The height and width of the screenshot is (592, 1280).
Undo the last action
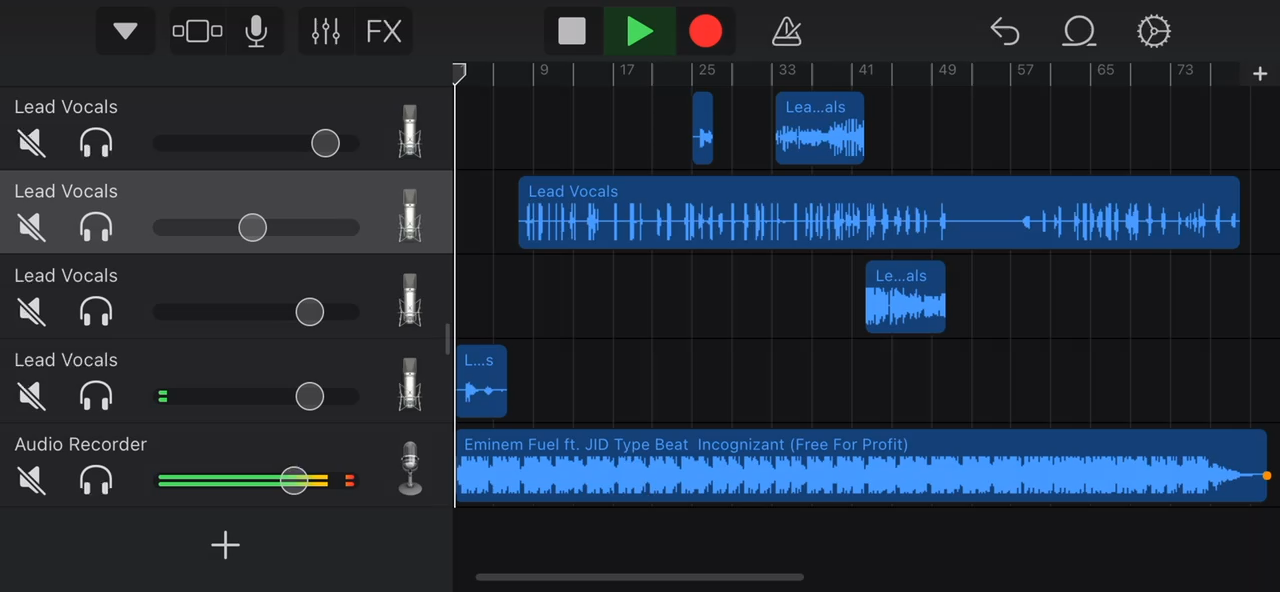point(1004,31)
